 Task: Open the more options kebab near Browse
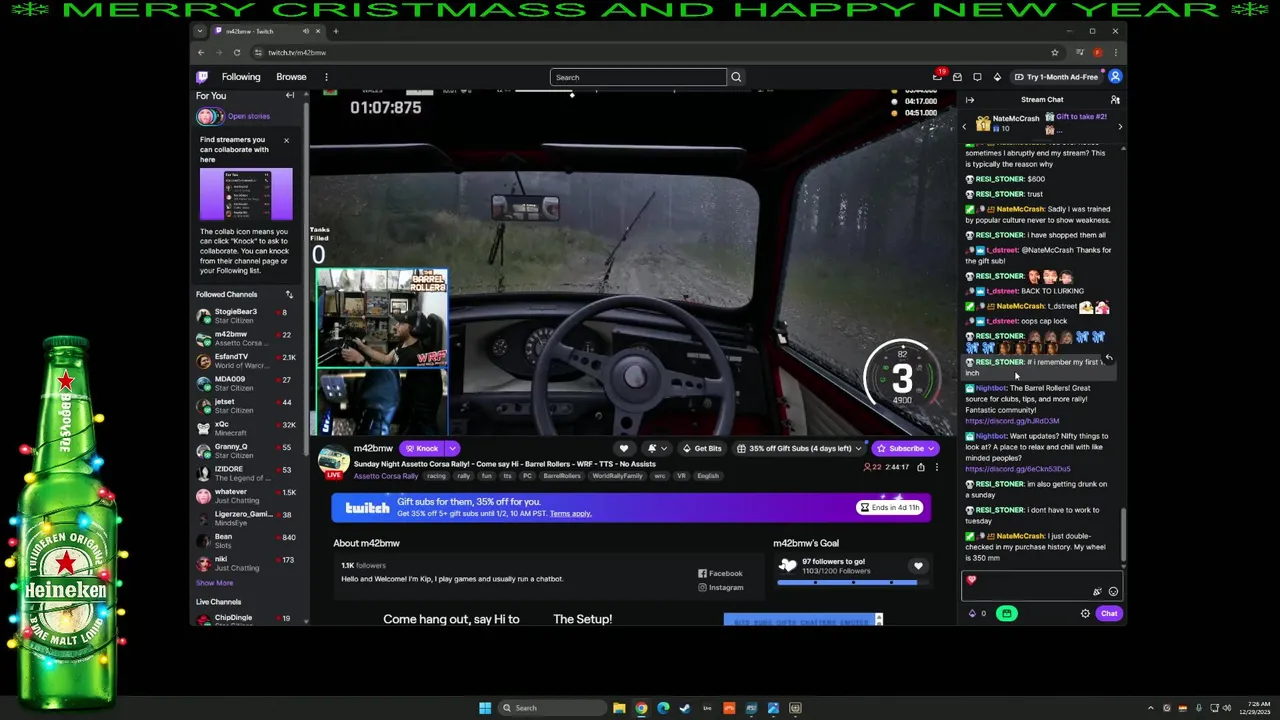pyautogui.click(x=326, y=77)
